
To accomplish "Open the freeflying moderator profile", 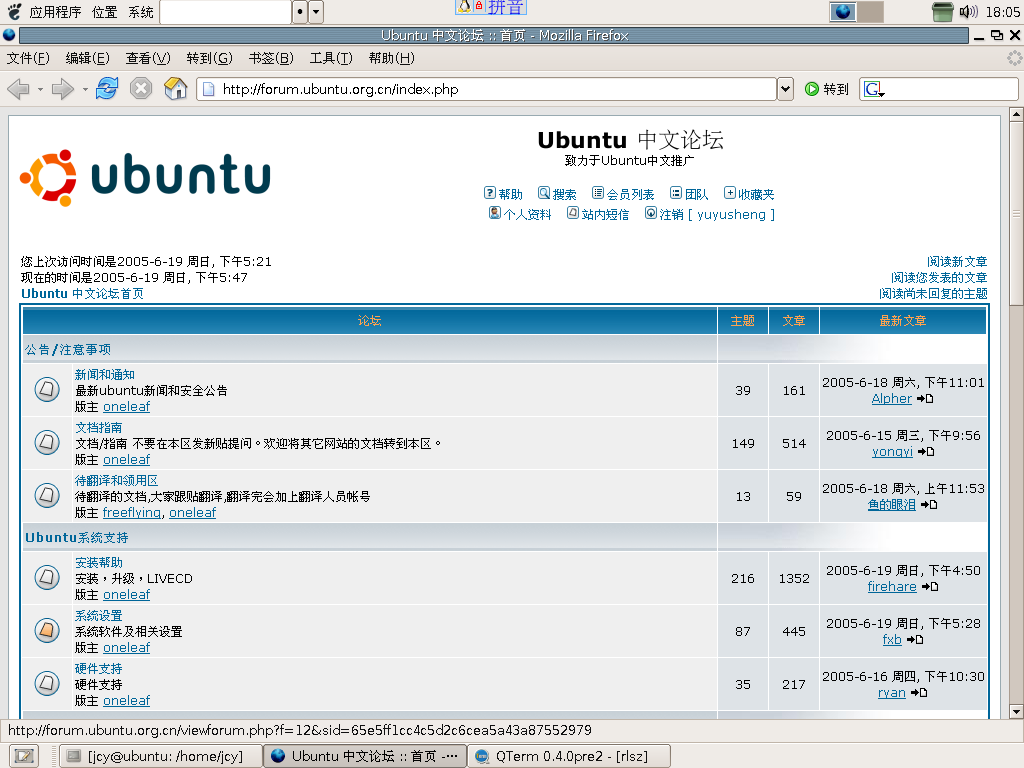I will tap(131, 513).
